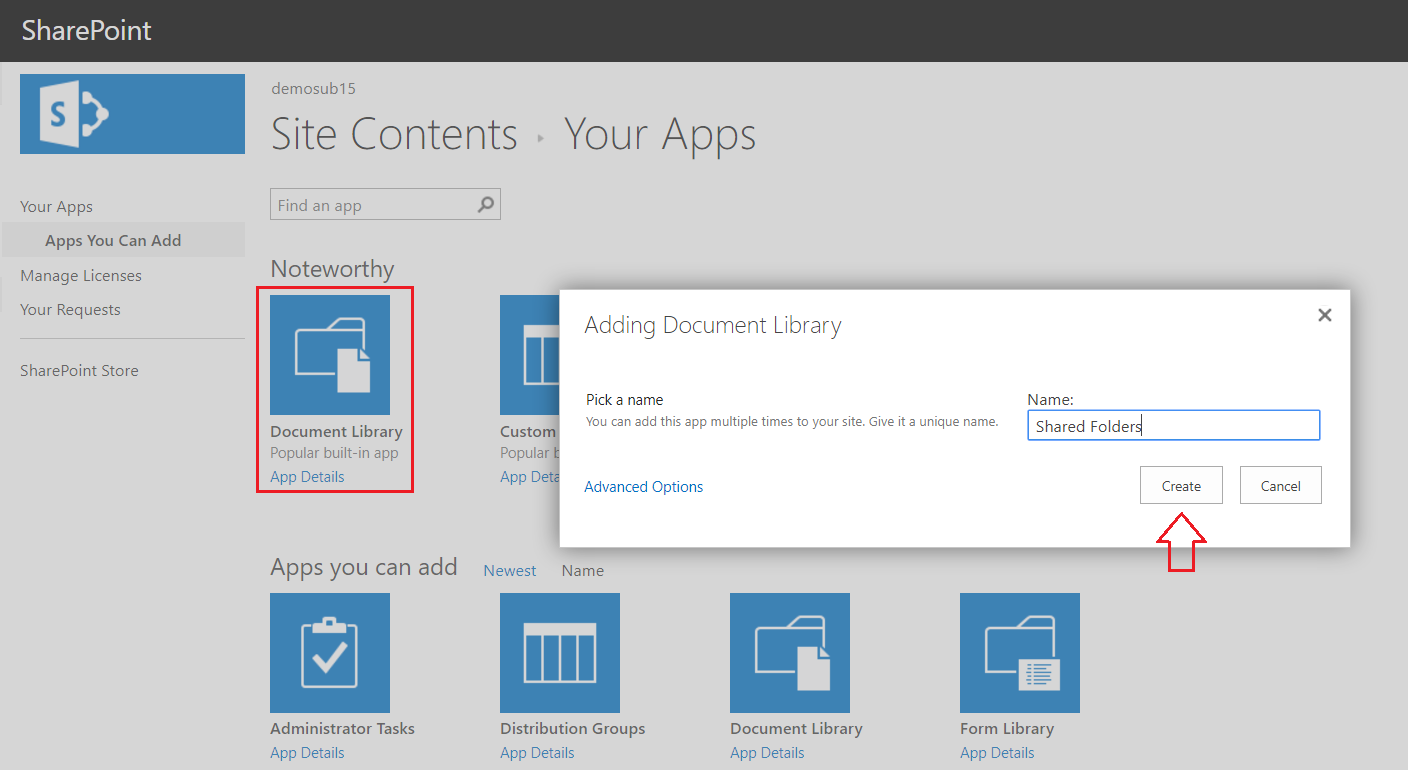Click the demosub15 site name link

coord(313,89)
